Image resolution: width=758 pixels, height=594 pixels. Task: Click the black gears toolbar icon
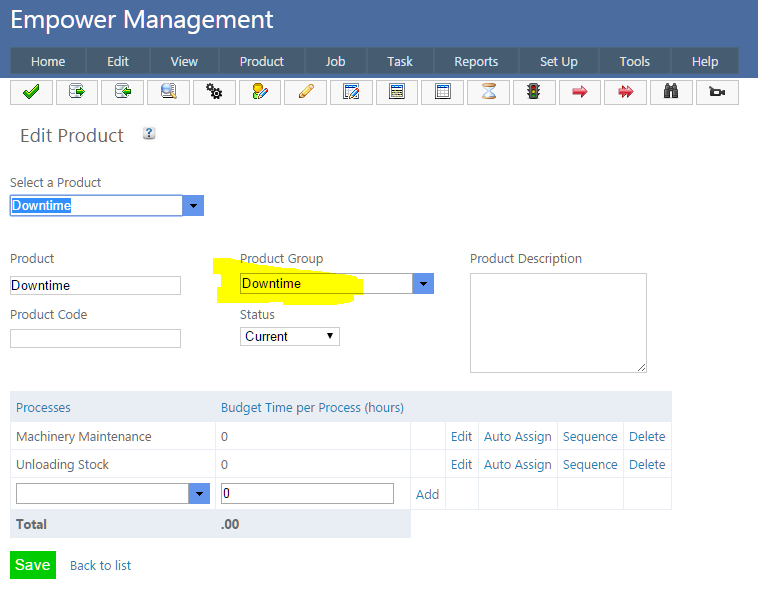coord(213,92)
